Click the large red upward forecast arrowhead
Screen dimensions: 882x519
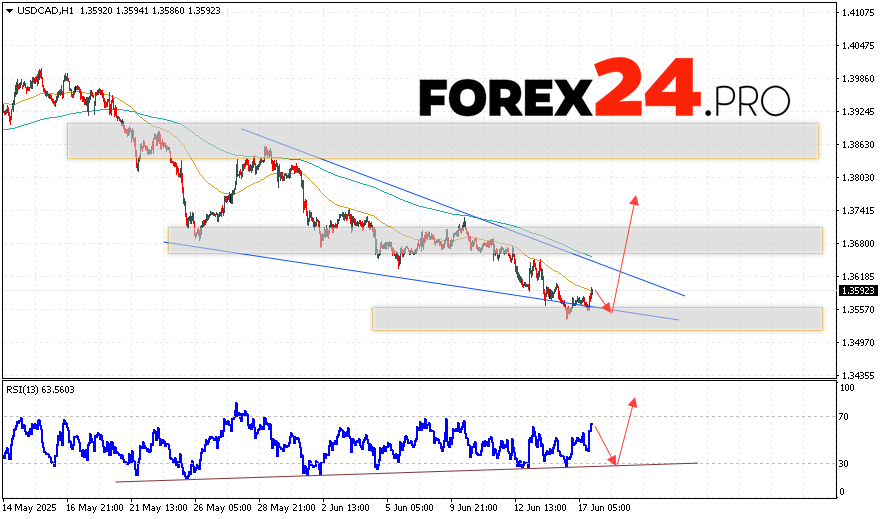[x=633, y=198]
